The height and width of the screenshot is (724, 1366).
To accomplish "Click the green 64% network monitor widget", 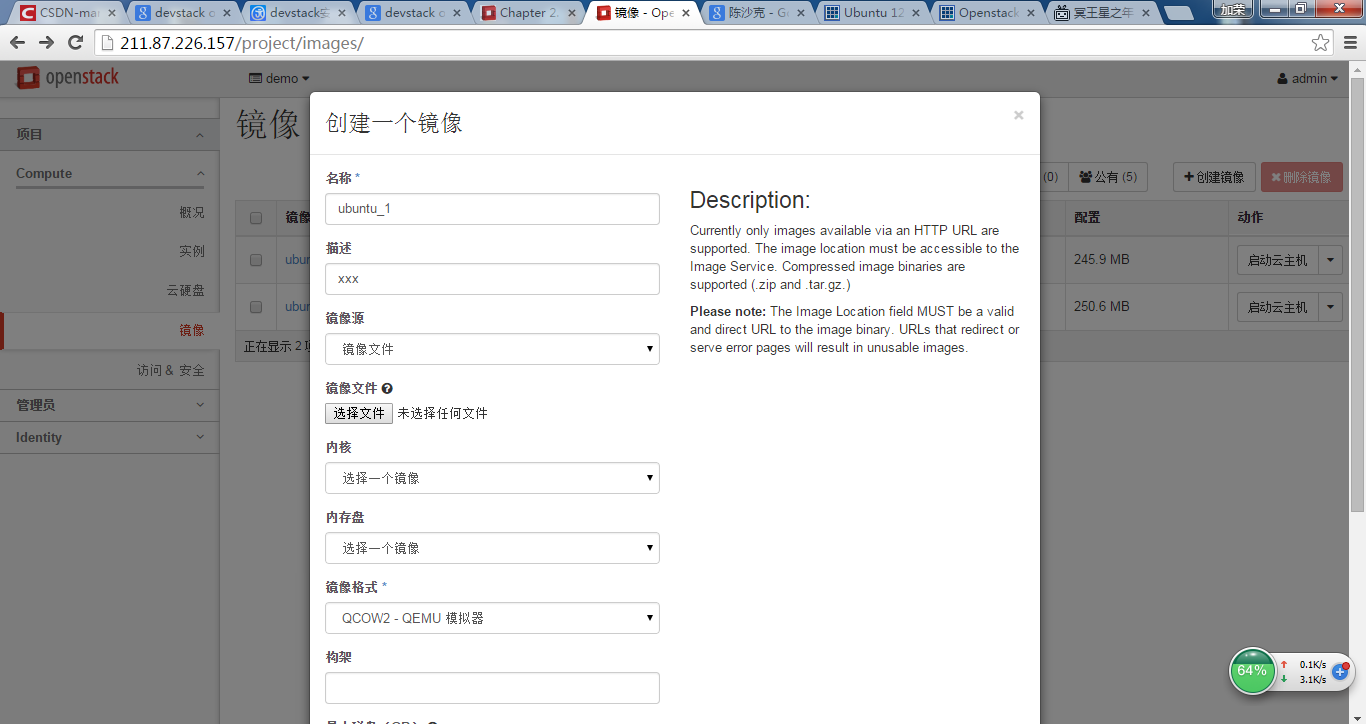I will click(1252, 671).
